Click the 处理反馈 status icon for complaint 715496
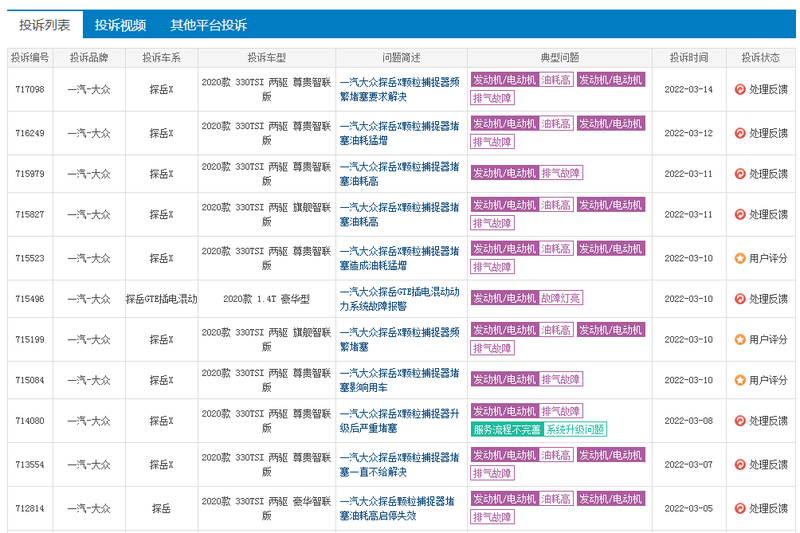This screenshot has width=800, height=533. pyautogui.click(x=740, y=299)
